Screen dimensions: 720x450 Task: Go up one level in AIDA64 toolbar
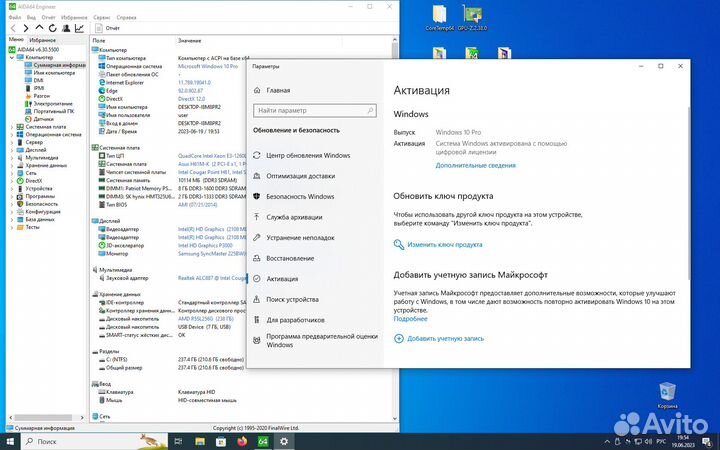pyautogui.click(x=39, y=28)
